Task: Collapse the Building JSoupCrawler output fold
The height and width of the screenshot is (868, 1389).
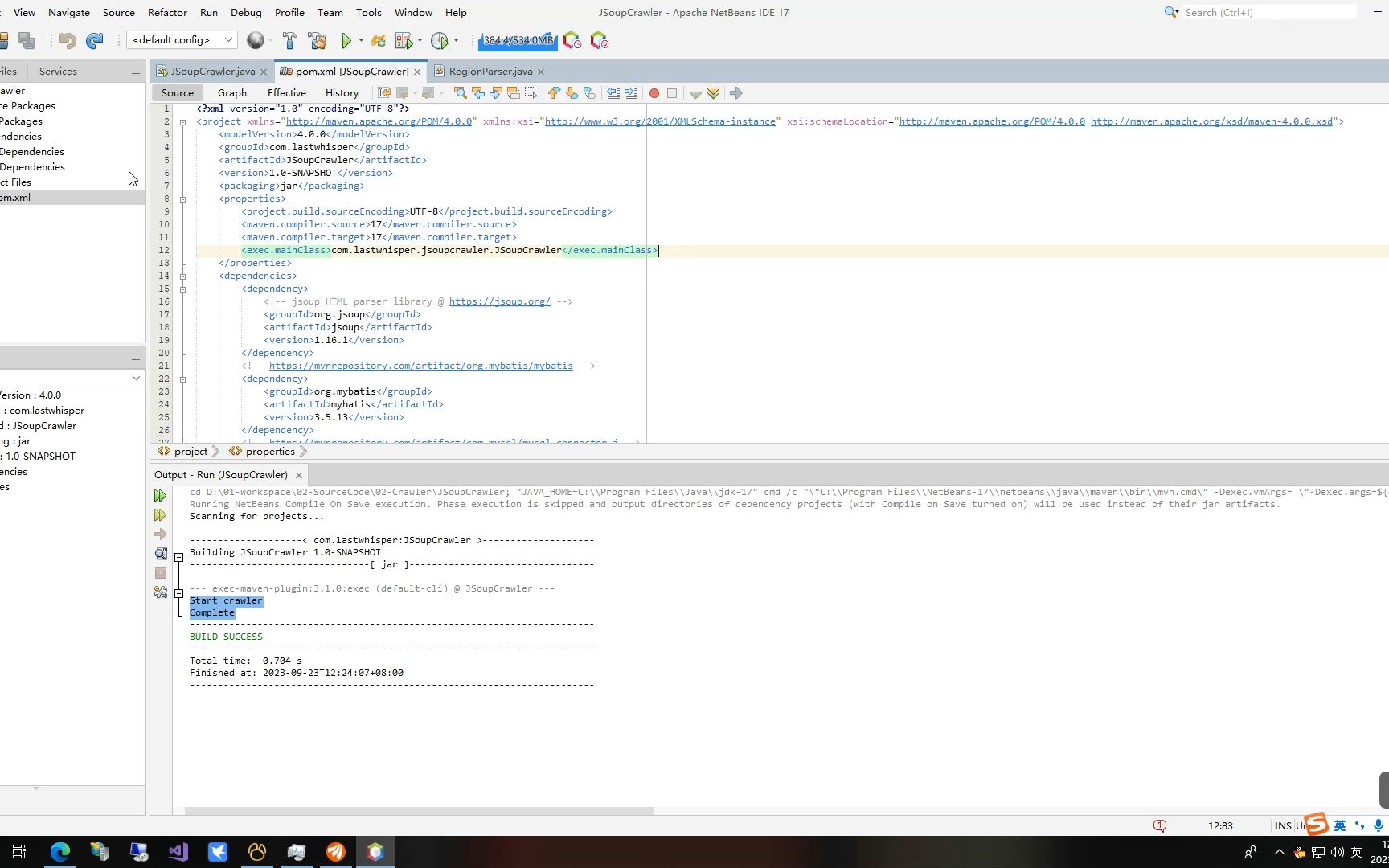Action: 178,557
